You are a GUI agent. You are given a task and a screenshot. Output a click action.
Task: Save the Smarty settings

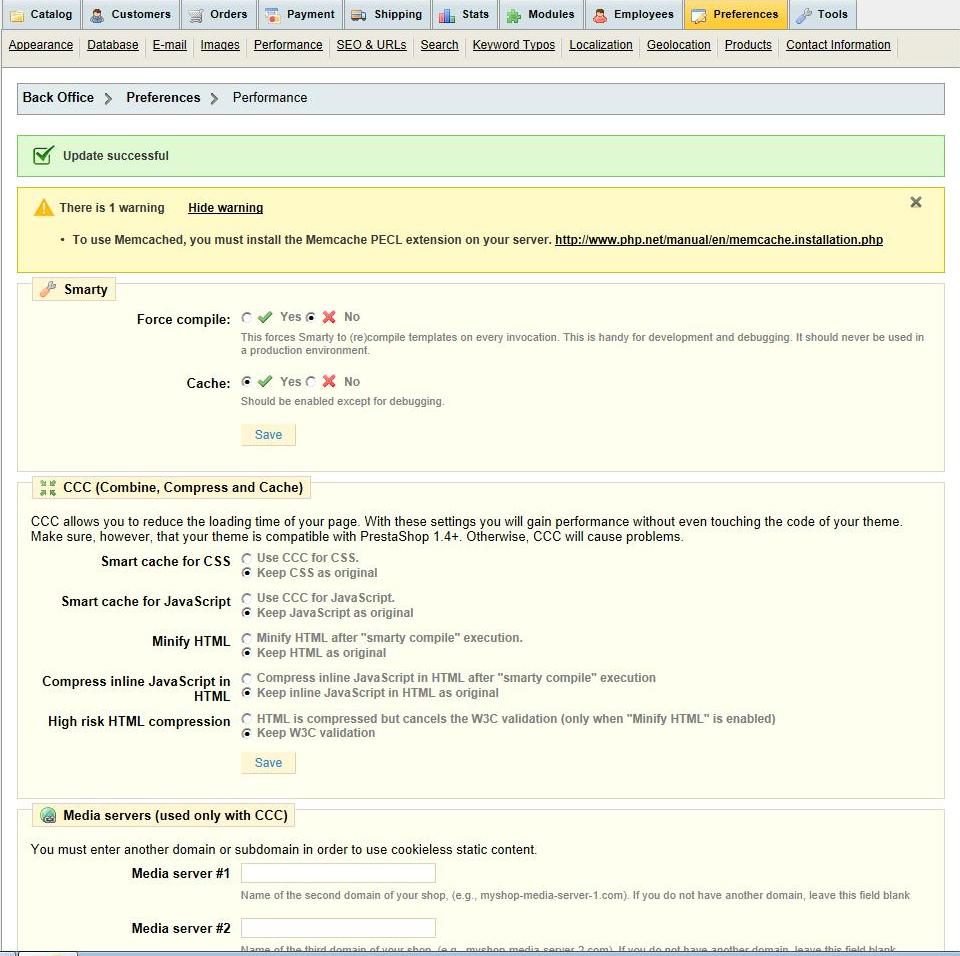click(x=268, y=435)
